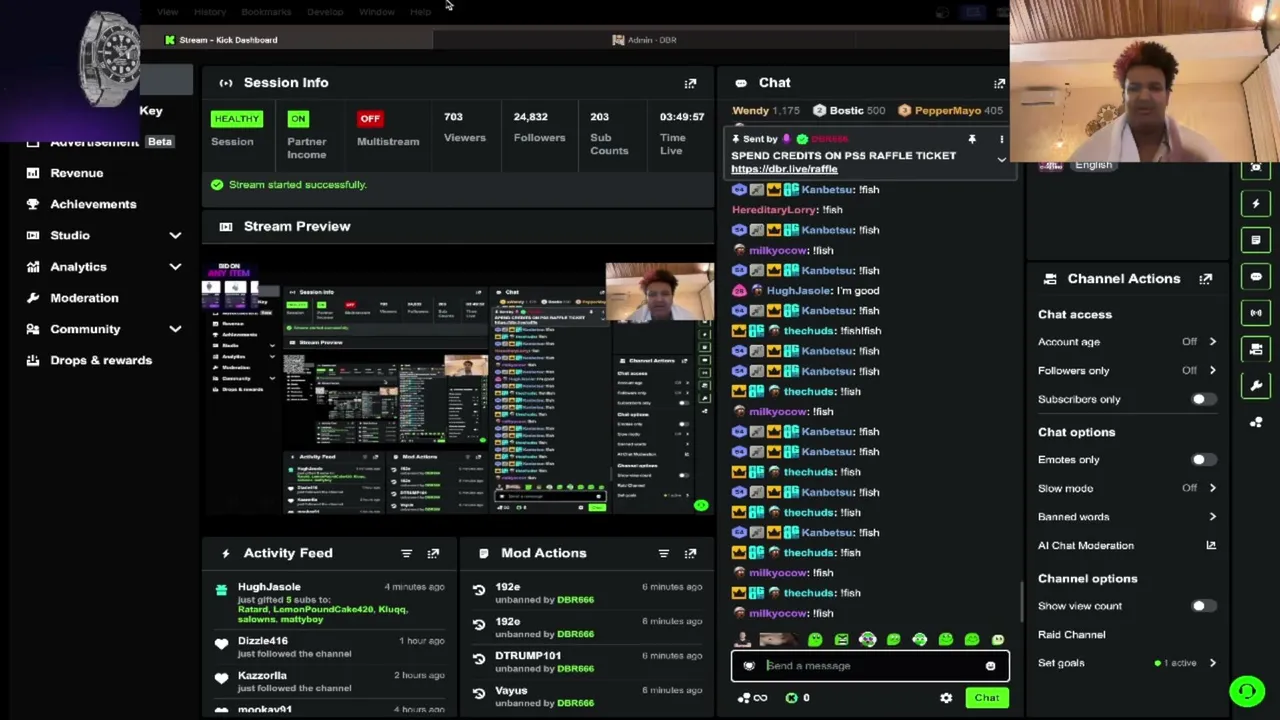Click the Send a message input field

[x=870, y=666]
